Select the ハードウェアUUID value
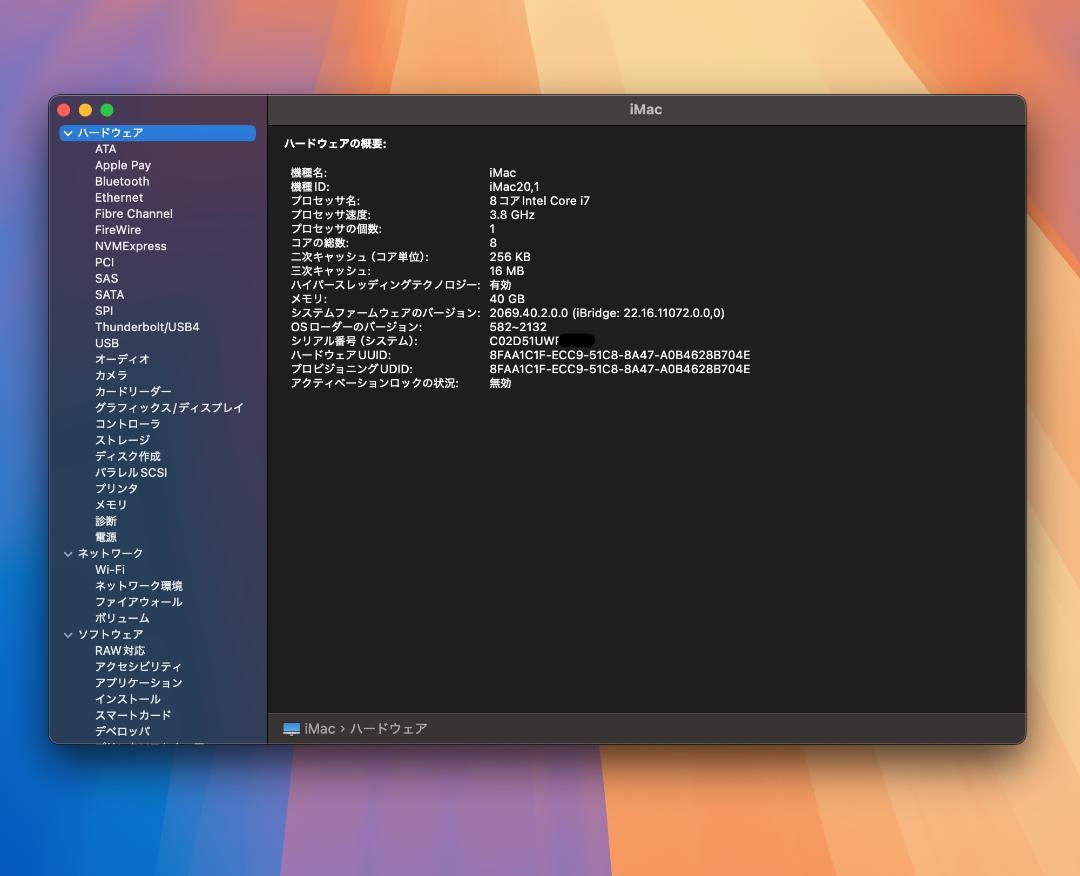Viewport: 1080px width, 876px height. pyautogui.click(x=620, y=355)
